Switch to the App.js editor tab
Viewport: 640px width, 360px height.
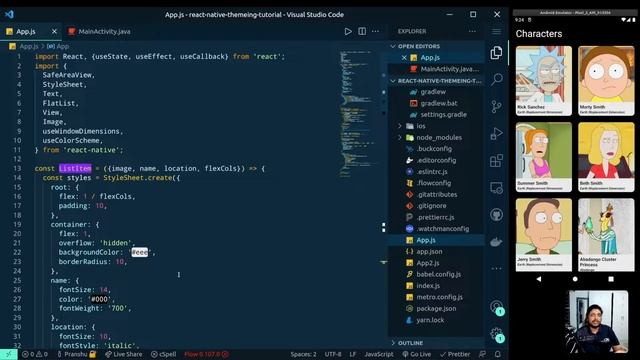pos(26,31)
